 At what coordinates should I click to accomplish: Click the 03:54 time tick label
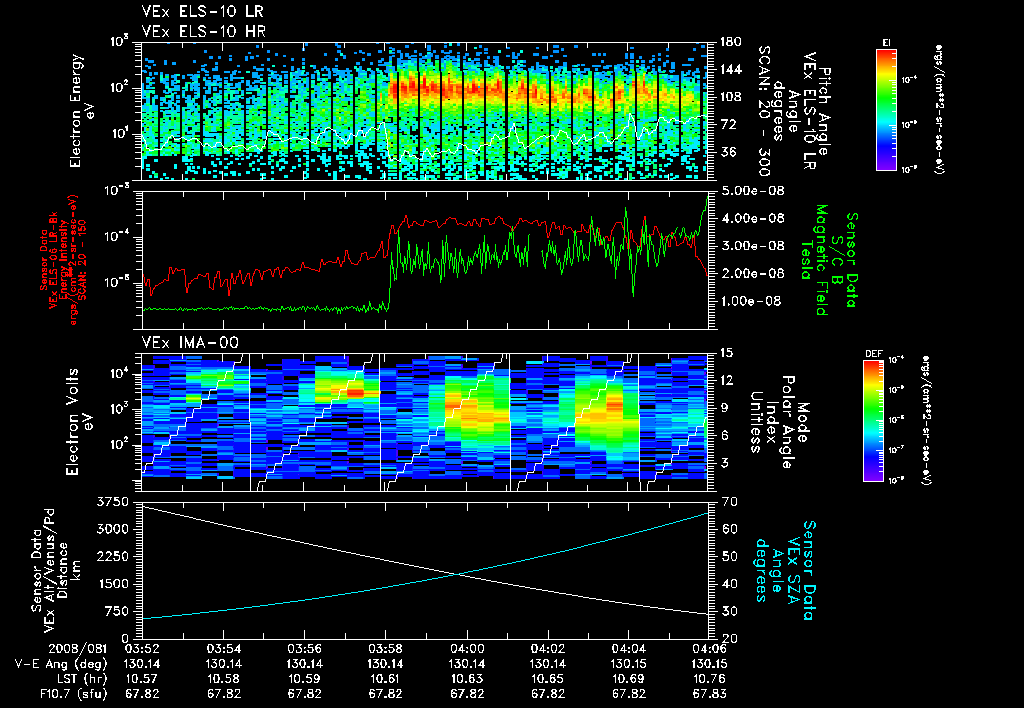point(223,649)
